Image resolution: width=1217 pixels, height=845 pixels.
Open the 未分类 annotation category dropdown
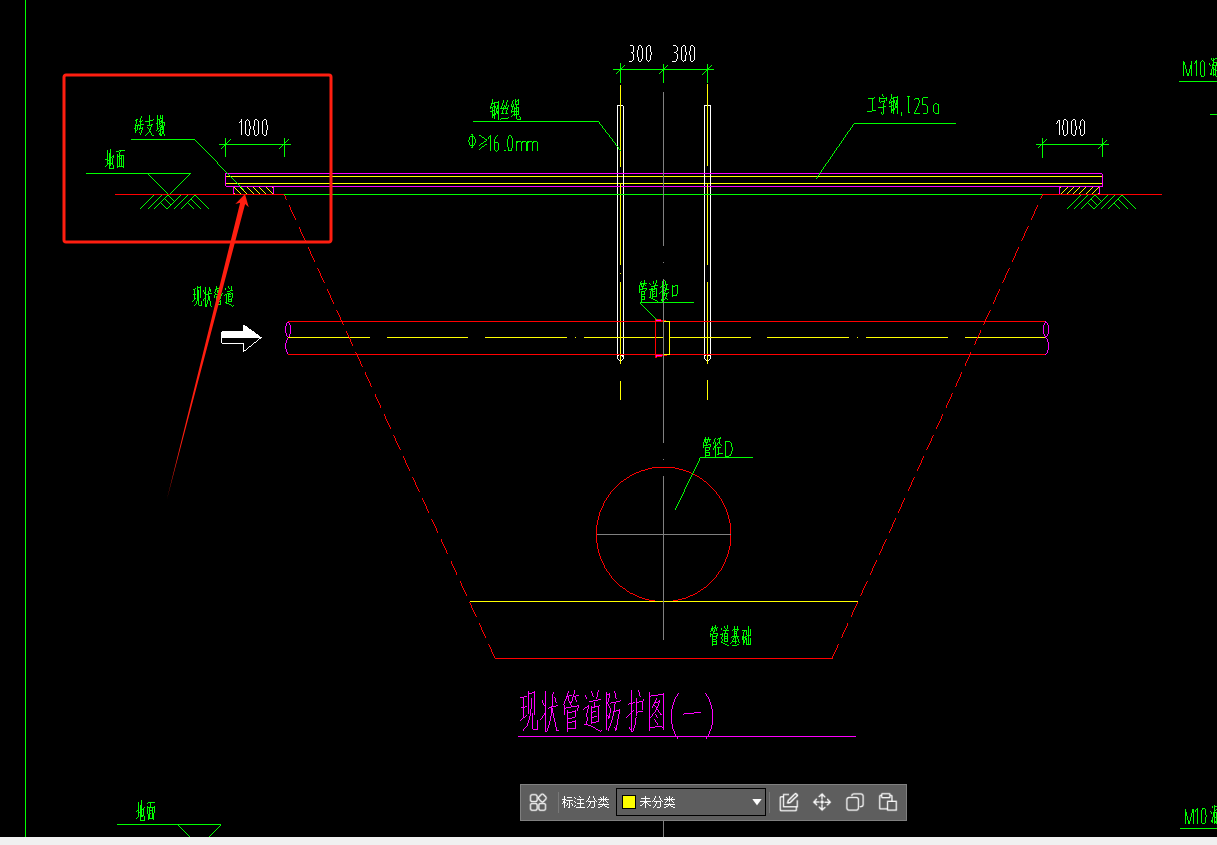coord(691,802)
